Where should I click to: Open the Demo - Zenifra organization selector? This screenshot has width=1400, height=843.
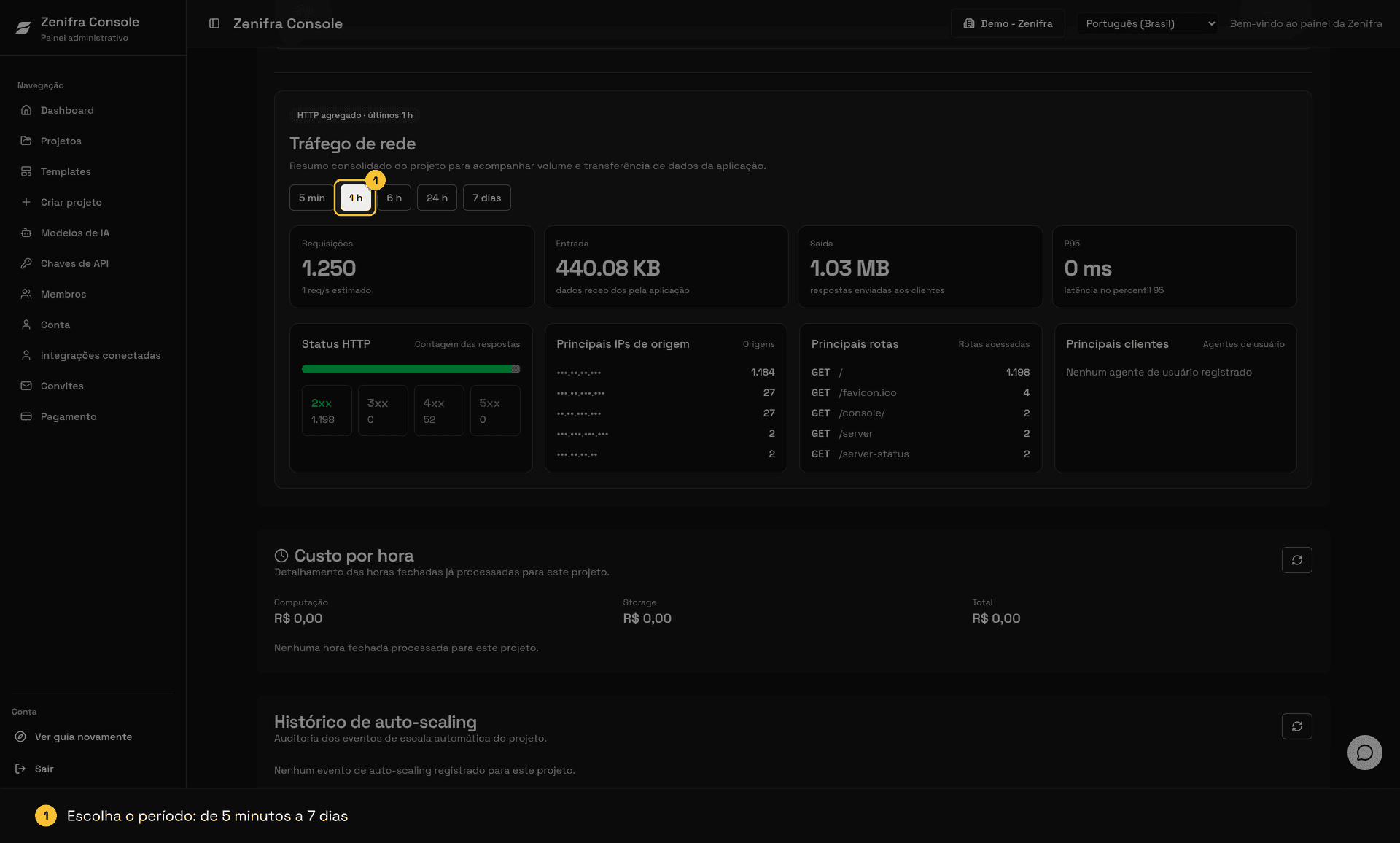[1008, 23]
